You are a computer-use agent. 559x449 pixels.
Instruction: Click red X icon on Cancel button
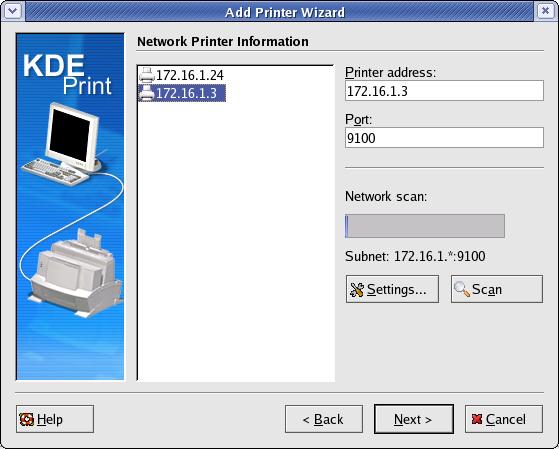tap(477, 419)
